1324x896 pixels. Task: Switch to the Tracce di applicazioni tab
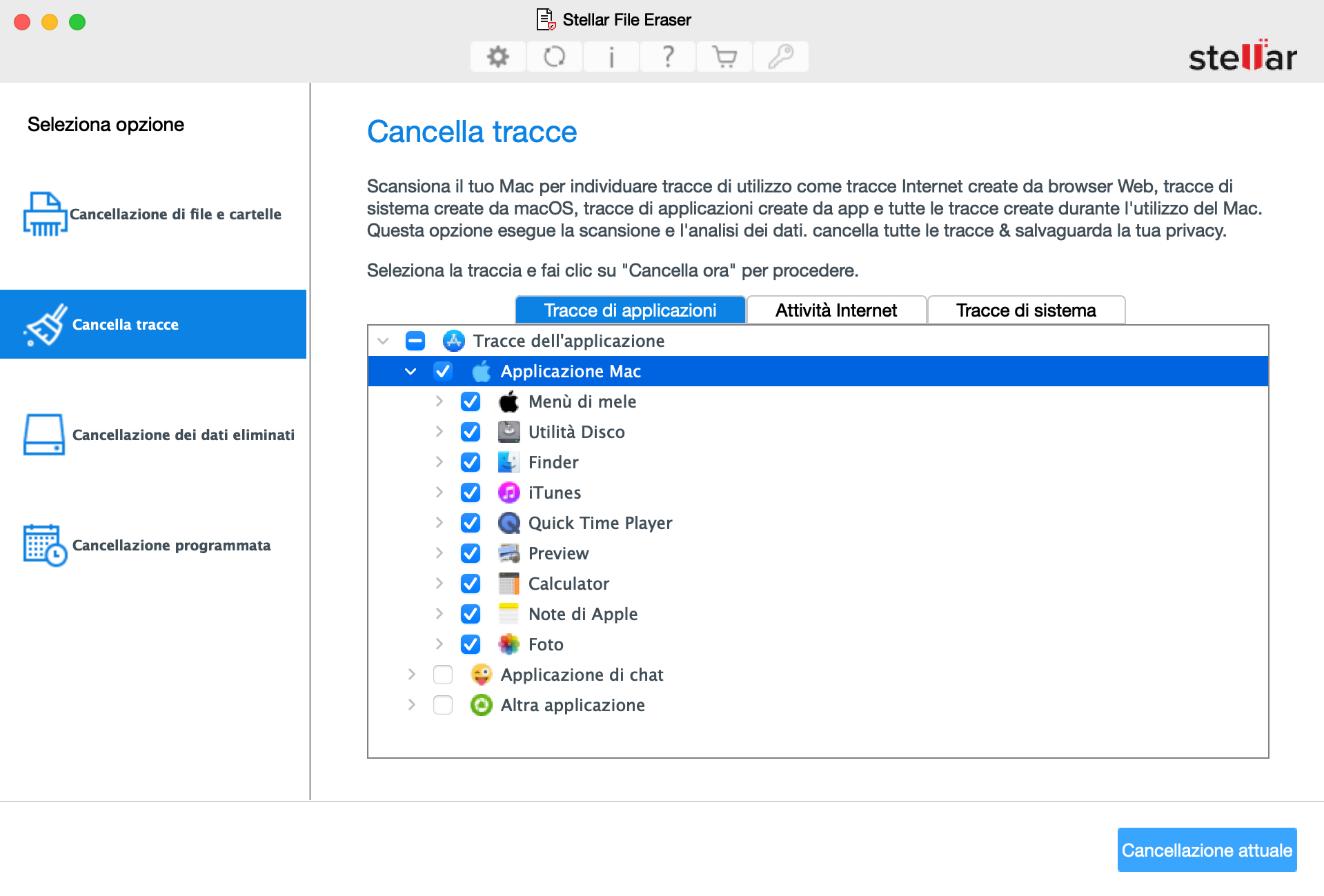point(630,310)
